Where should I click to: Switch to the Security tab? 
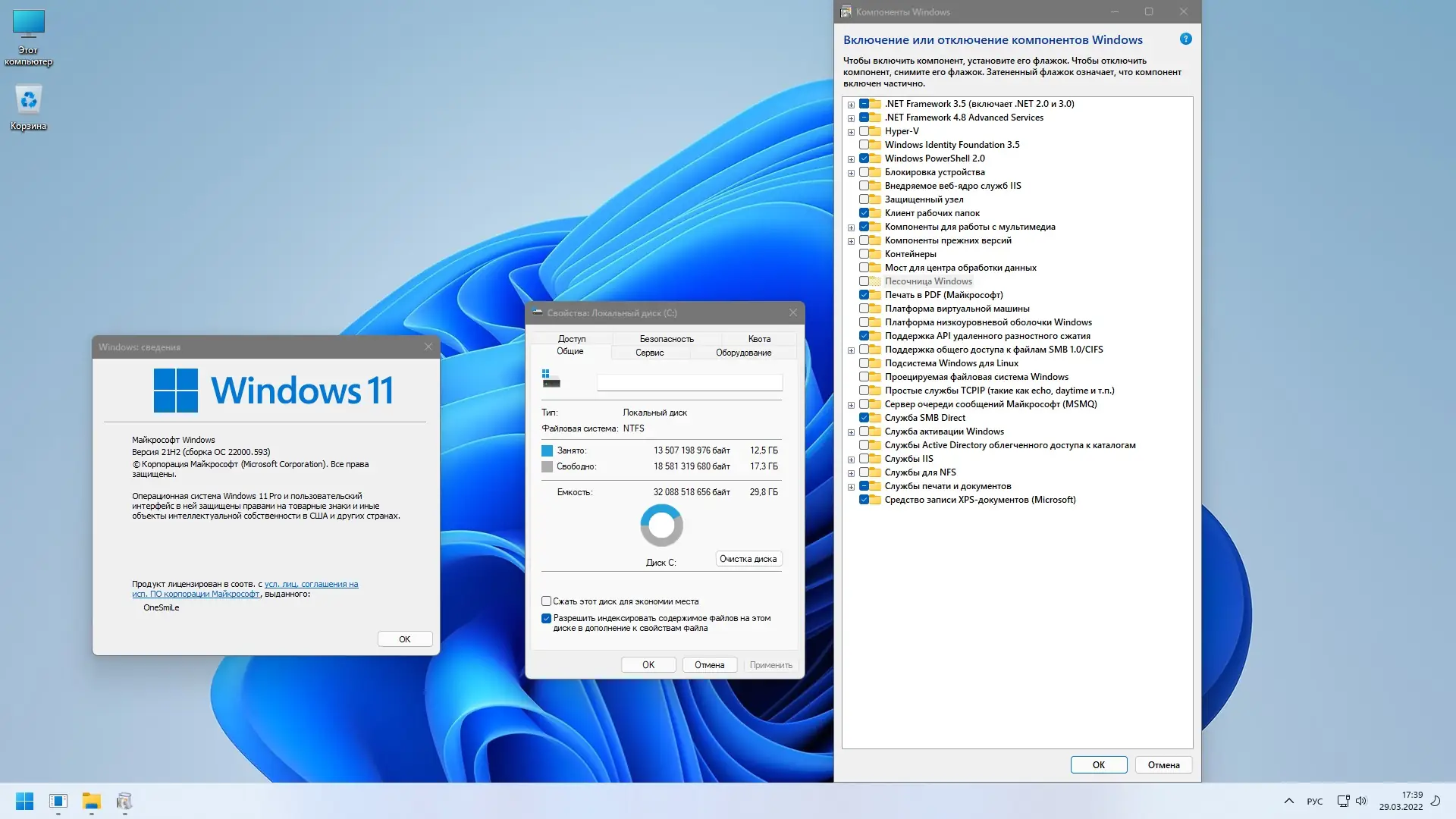click(666, 339)
